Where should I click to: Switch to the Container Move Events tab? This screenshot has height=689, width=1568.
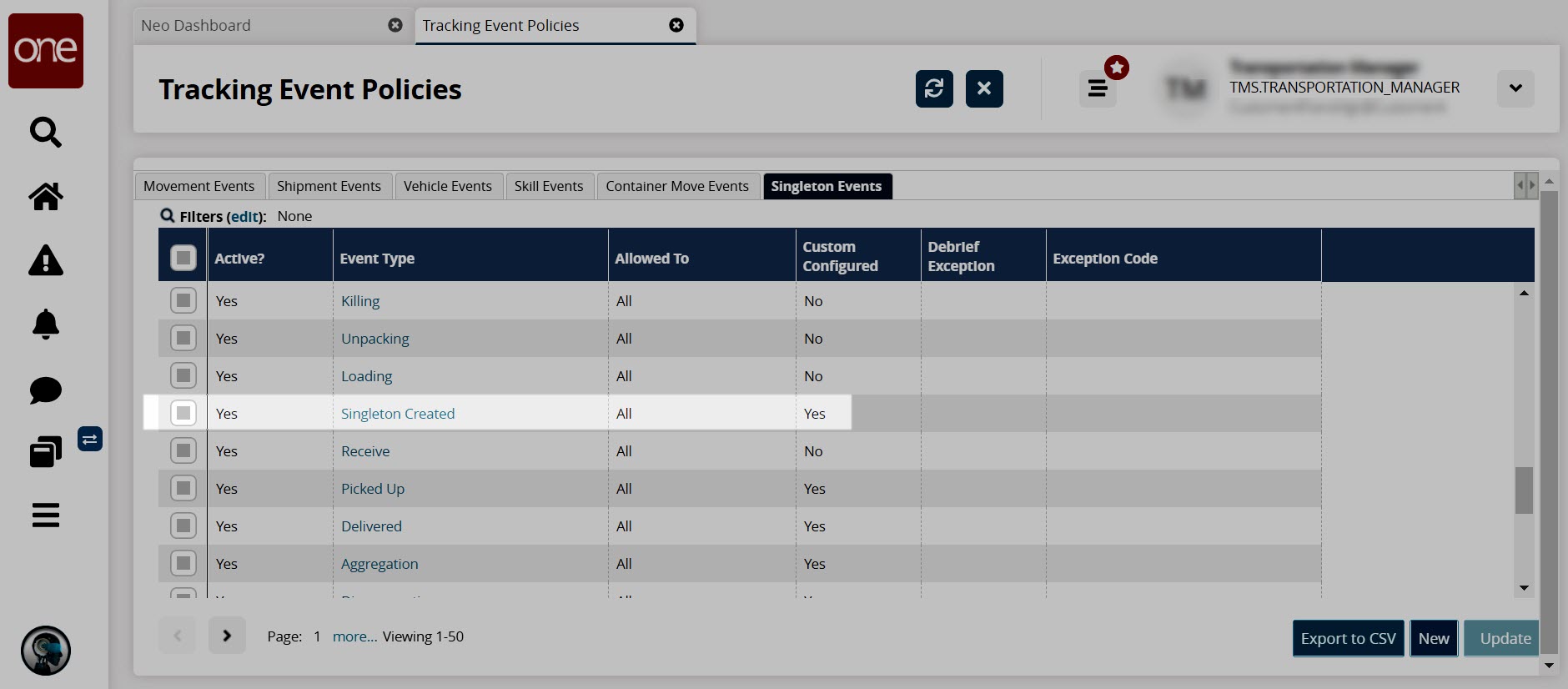point(676,186)
